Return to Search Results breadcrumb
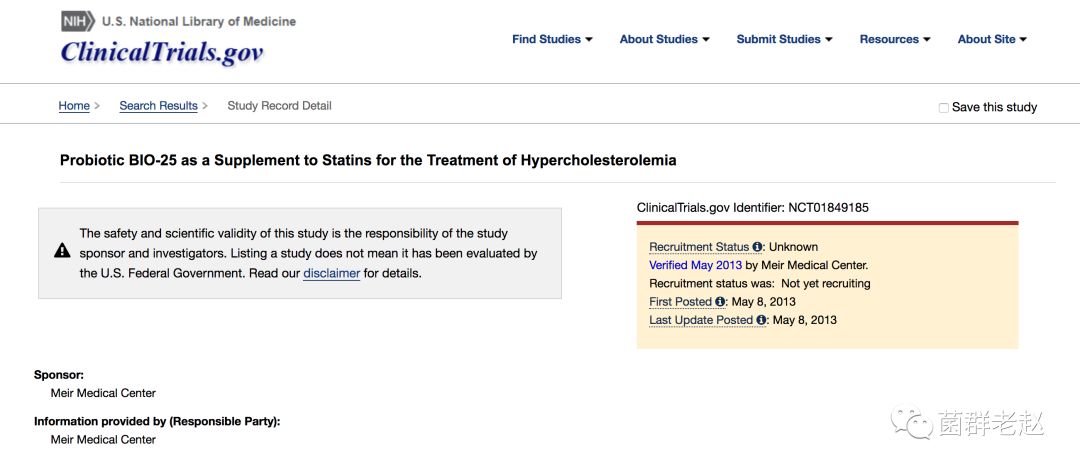 158,106
